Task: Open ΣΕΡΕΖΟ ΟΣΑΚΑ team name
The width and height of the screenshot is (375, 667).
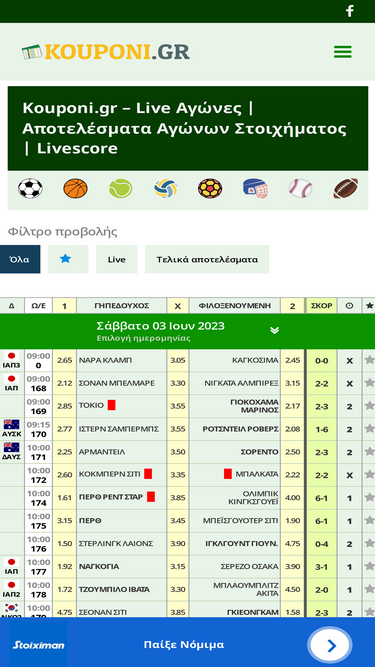Action: (250, 567)
